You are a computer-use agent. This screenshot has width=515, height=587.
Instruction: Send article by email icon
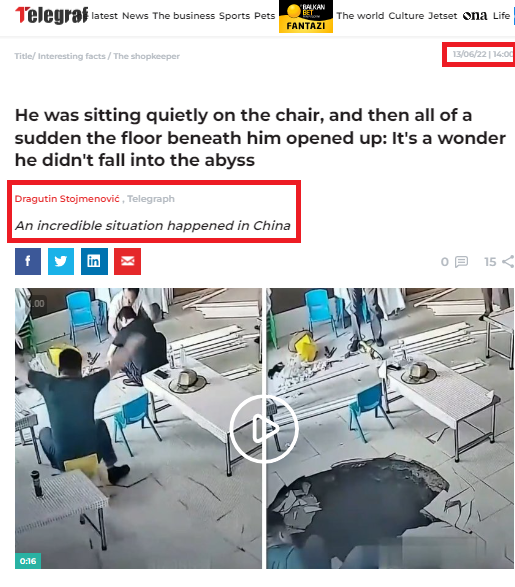127,261
